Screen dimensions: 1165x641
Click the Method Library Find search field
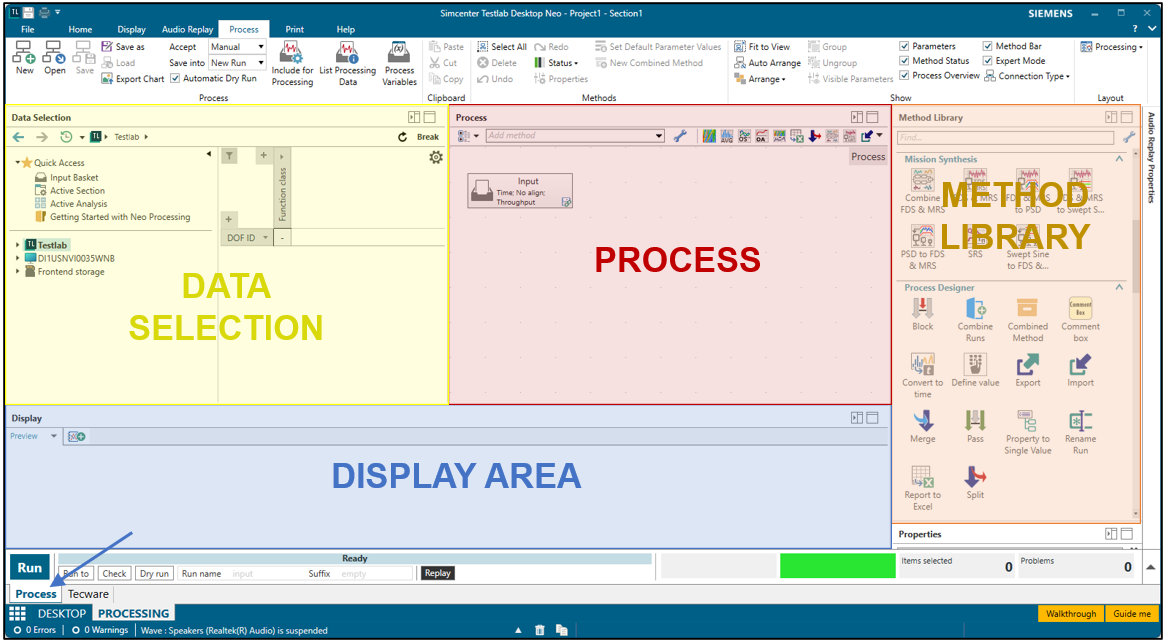pyautogui.click(x=1007, y=137)
